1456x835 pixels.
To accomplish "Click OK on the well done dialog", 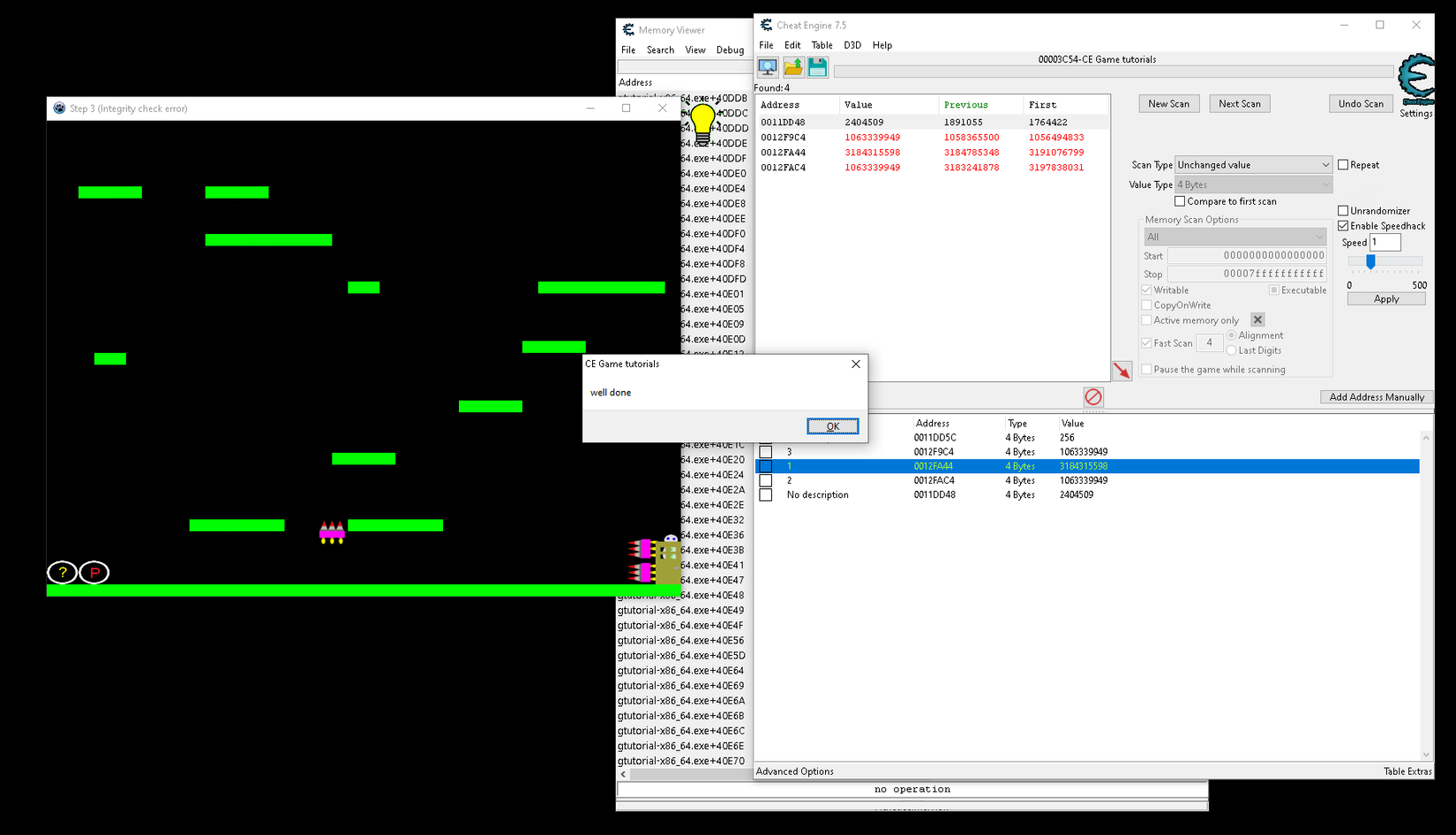I will click(832, 426).
